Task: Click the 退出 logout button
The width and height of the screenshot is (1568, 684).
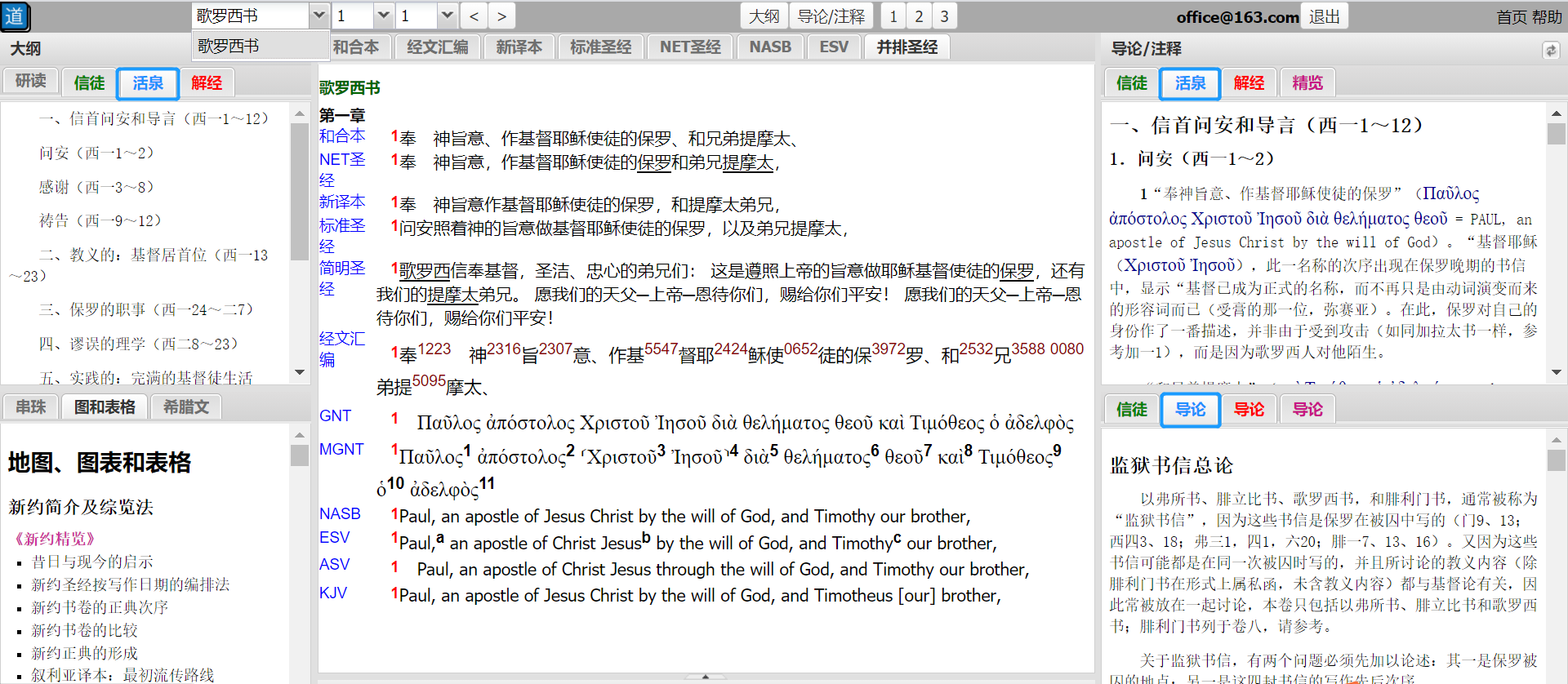Action: [x=1324, y=16]
